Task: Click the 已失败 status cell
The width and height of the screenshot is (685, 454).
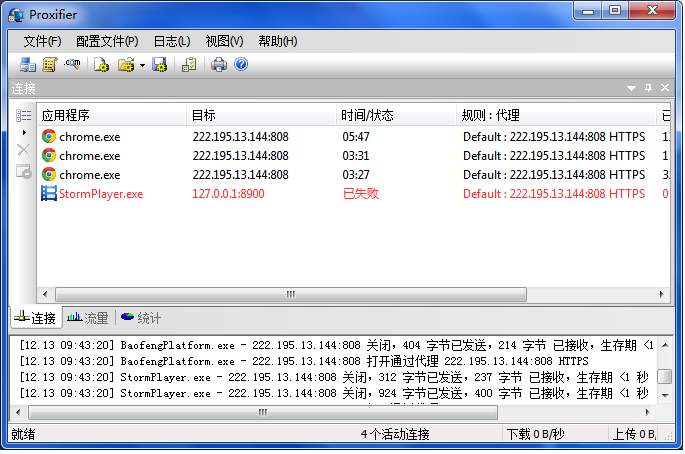Action: tap(361, 194)
